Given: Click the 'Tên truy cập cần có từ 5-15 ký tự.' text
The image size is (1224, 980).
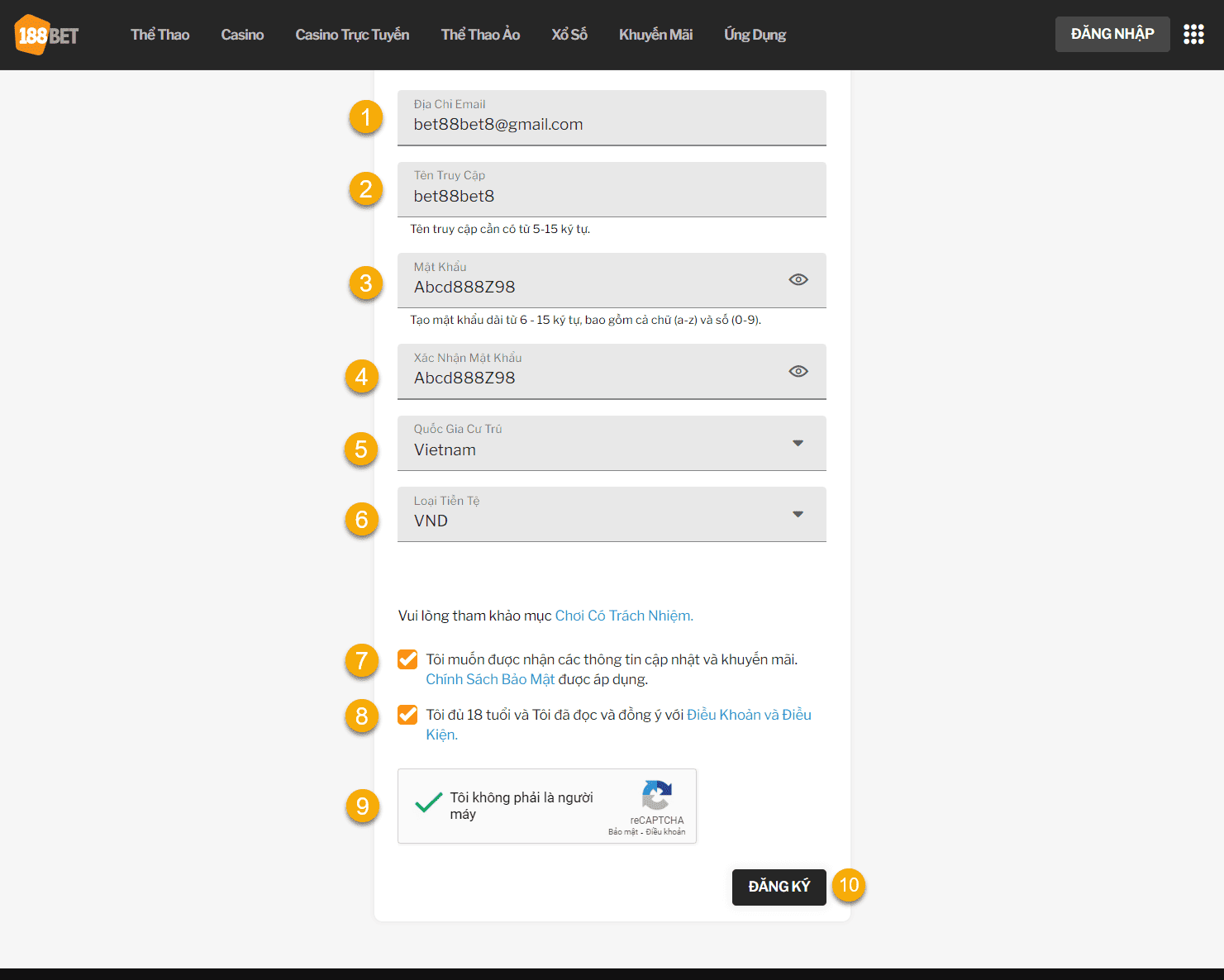Looking at the screenshot, I should click(x=500, y=229).
